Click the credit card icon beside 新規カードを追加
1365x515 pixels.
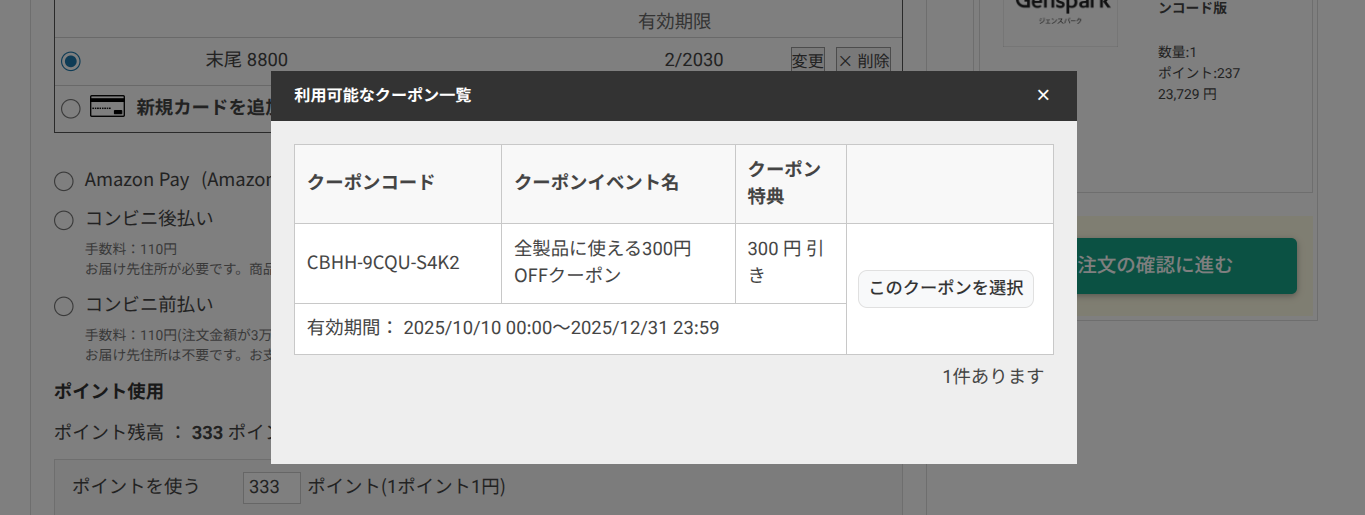[107, 107]
